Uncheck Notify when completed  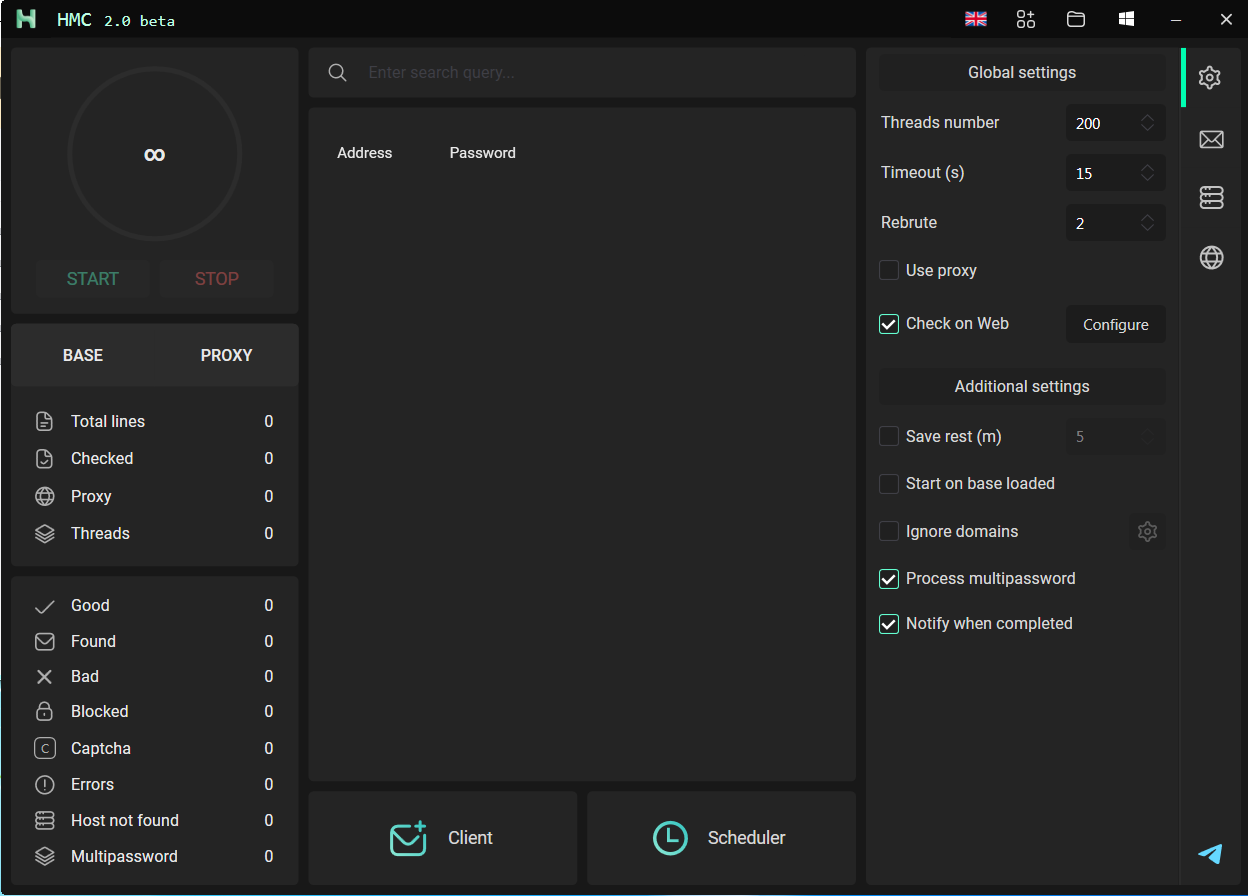point(889,623)
